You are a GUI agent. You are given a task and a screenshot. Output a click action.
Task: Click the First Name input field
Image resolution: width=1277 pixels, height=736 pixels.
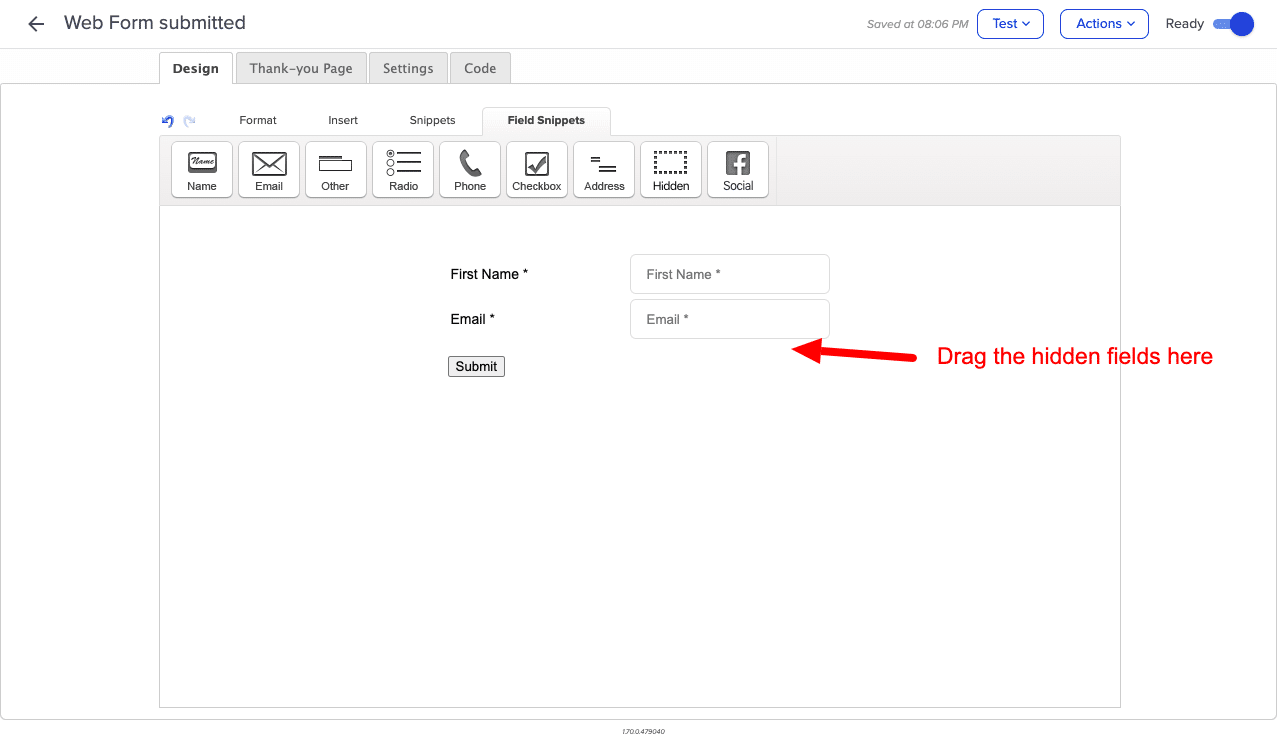(729, 273)
